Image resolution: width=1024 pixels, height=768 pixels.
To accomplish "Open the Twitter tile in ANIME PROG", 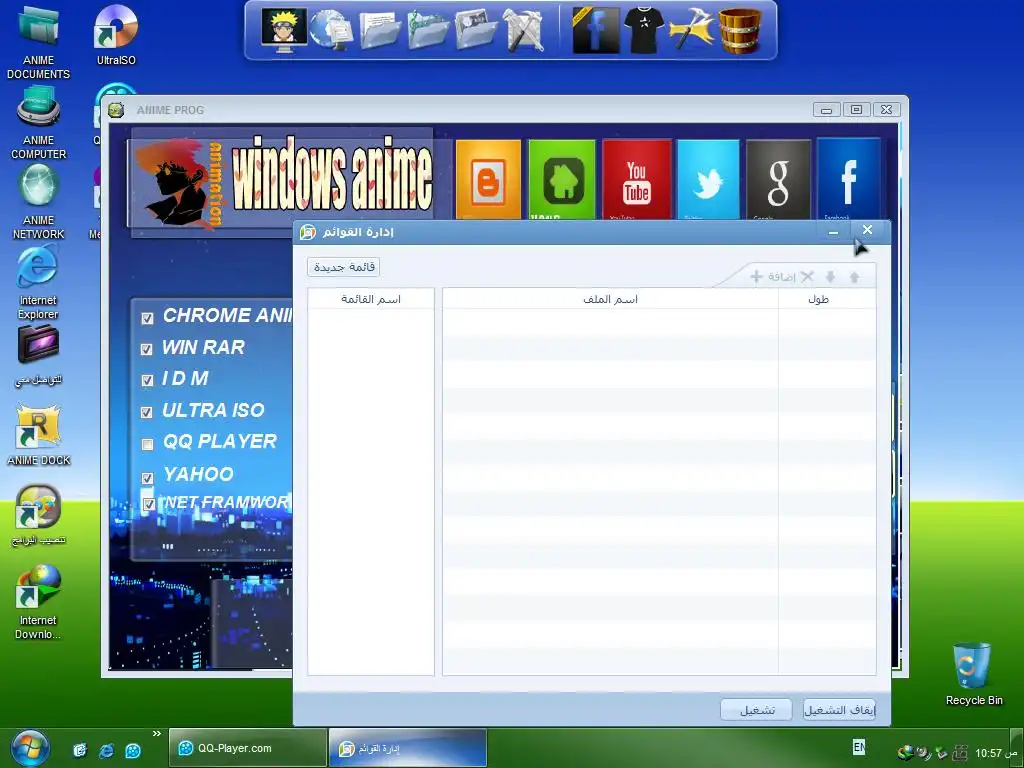I will (708, 180).
